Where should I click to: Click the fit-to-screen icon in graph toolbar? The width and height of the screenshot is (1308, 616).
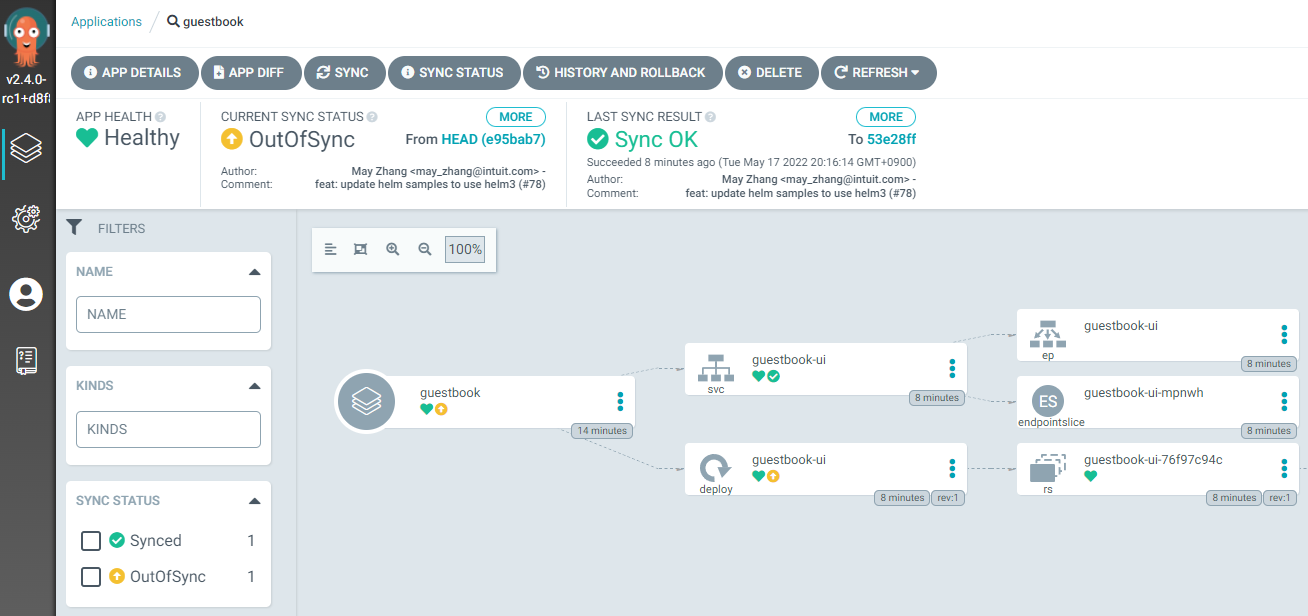point(361,249)
